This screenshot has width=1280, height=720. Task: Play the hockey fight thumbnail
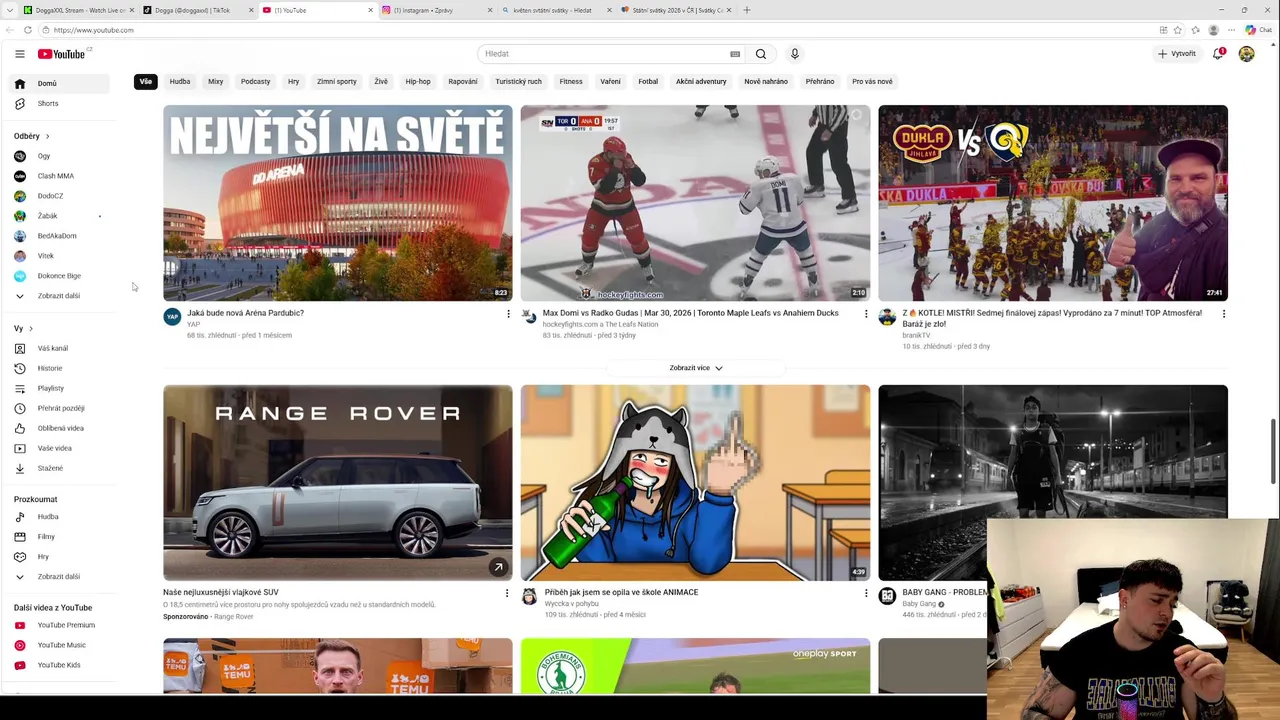coord(695,203)
